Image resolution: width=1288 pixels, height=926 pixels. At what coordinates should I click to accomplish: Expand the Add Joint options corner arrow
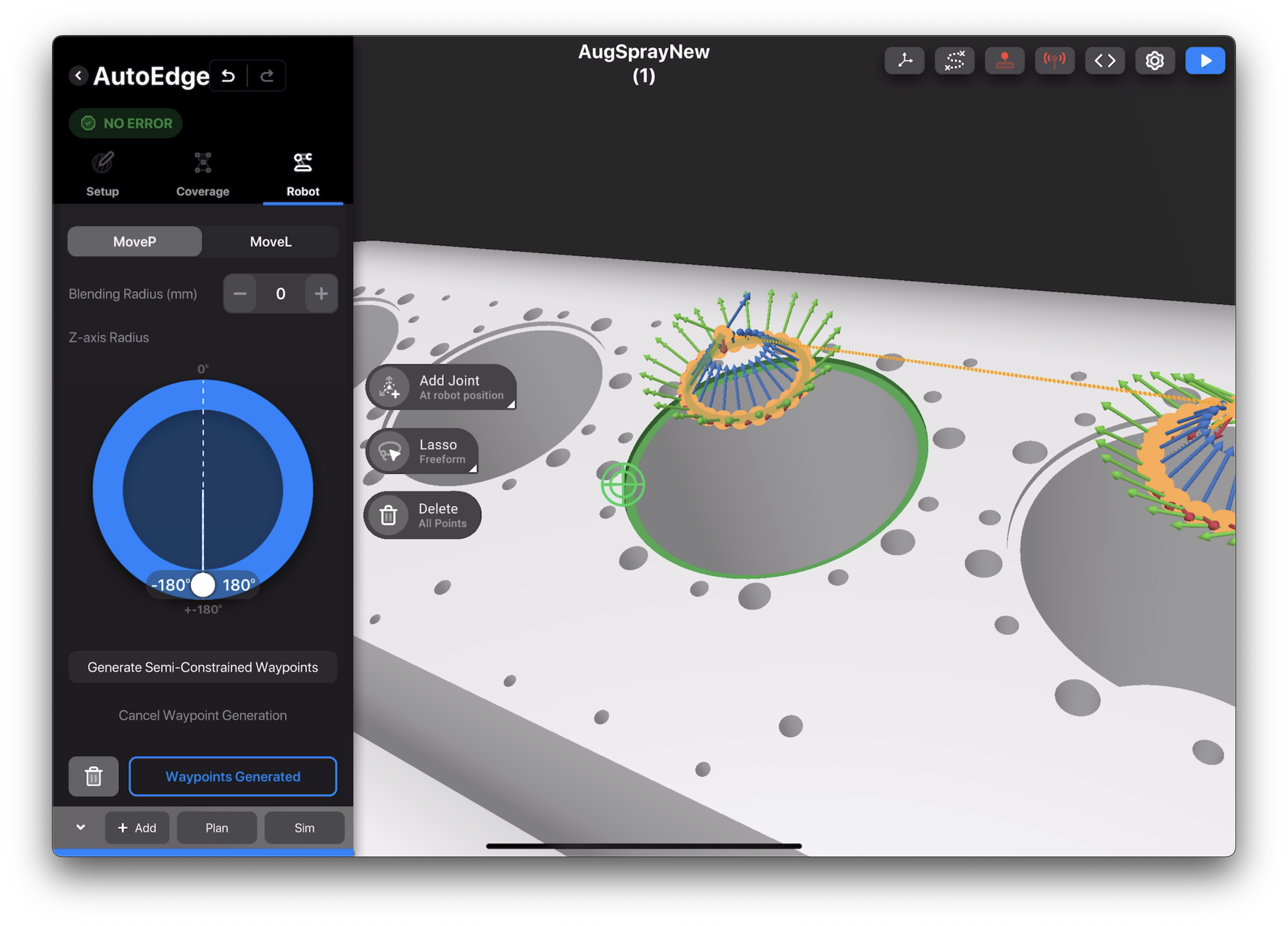point(511,404)
